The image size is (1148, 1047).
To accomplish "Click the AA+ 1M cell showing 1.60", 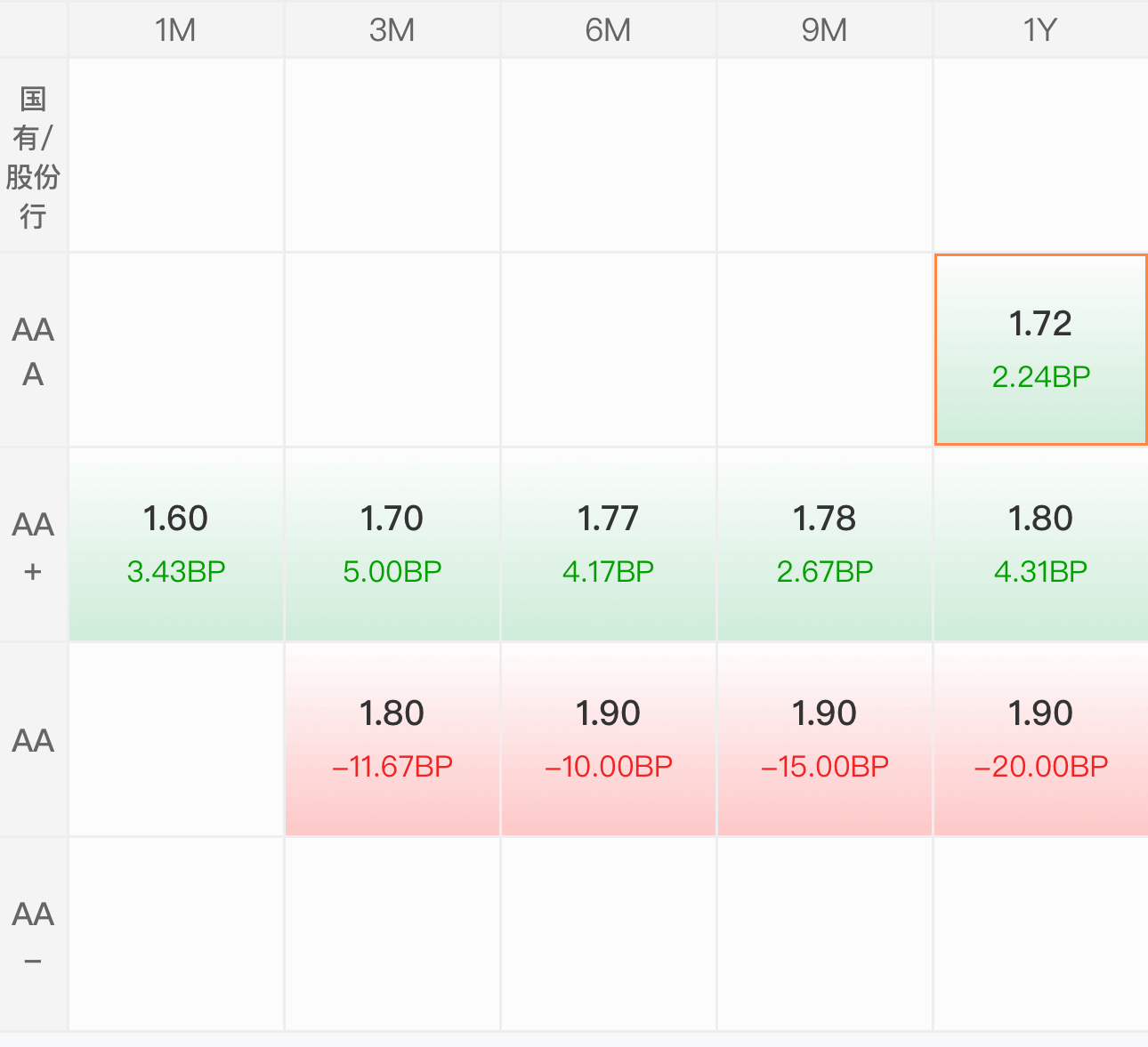I will pyautogui.click(x=176, y=544).
